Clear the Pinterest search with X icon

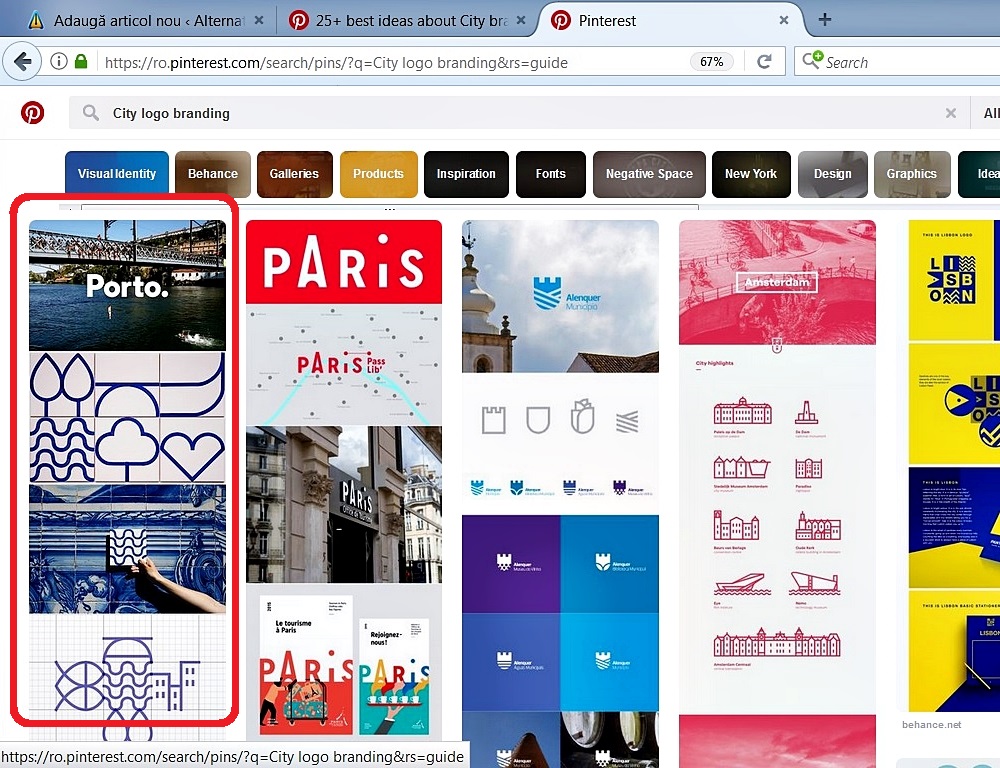(951, 113)
